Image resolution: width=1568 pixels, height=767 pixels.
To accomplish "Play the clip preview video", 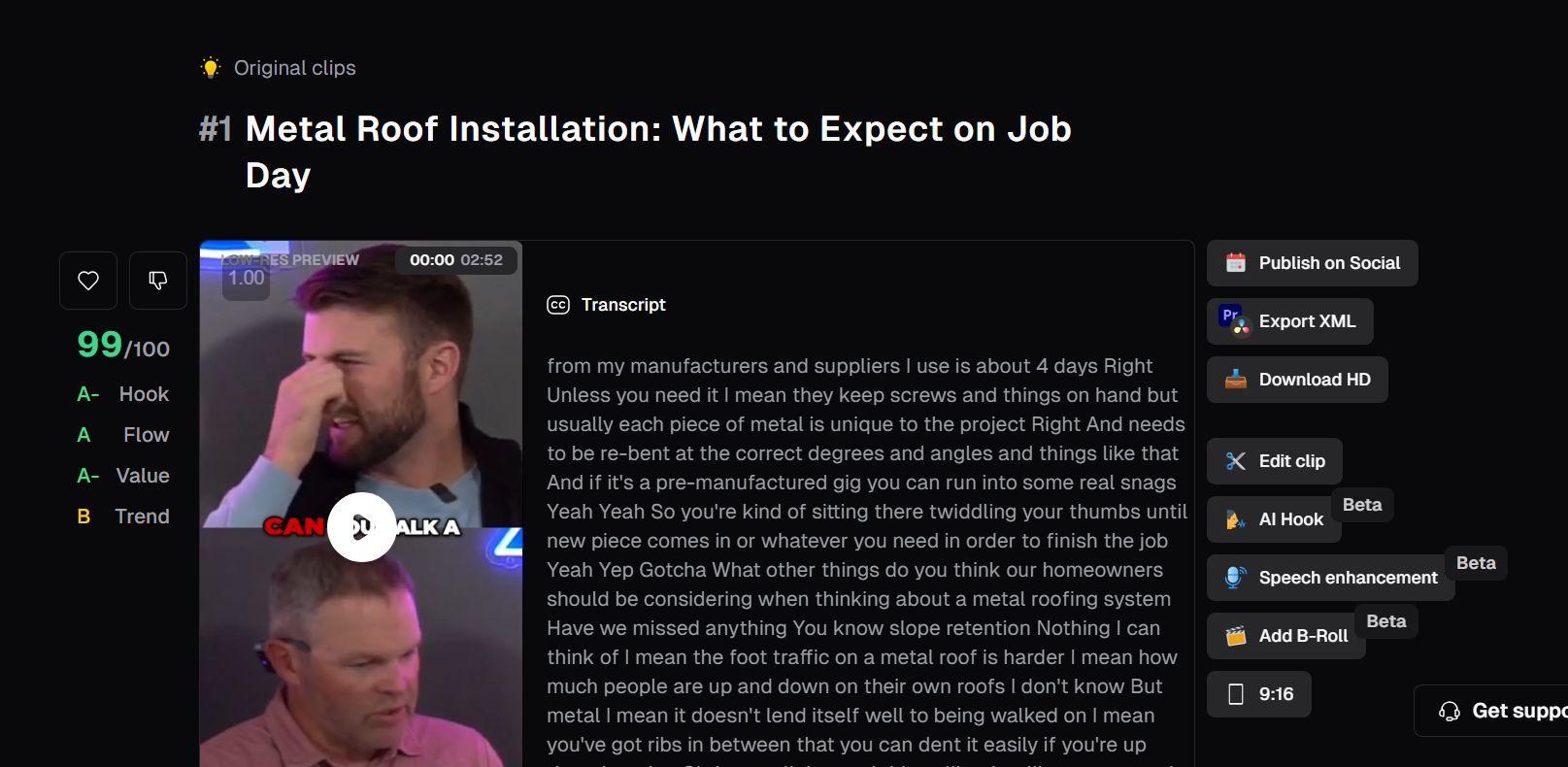I will tap(361, 527).
